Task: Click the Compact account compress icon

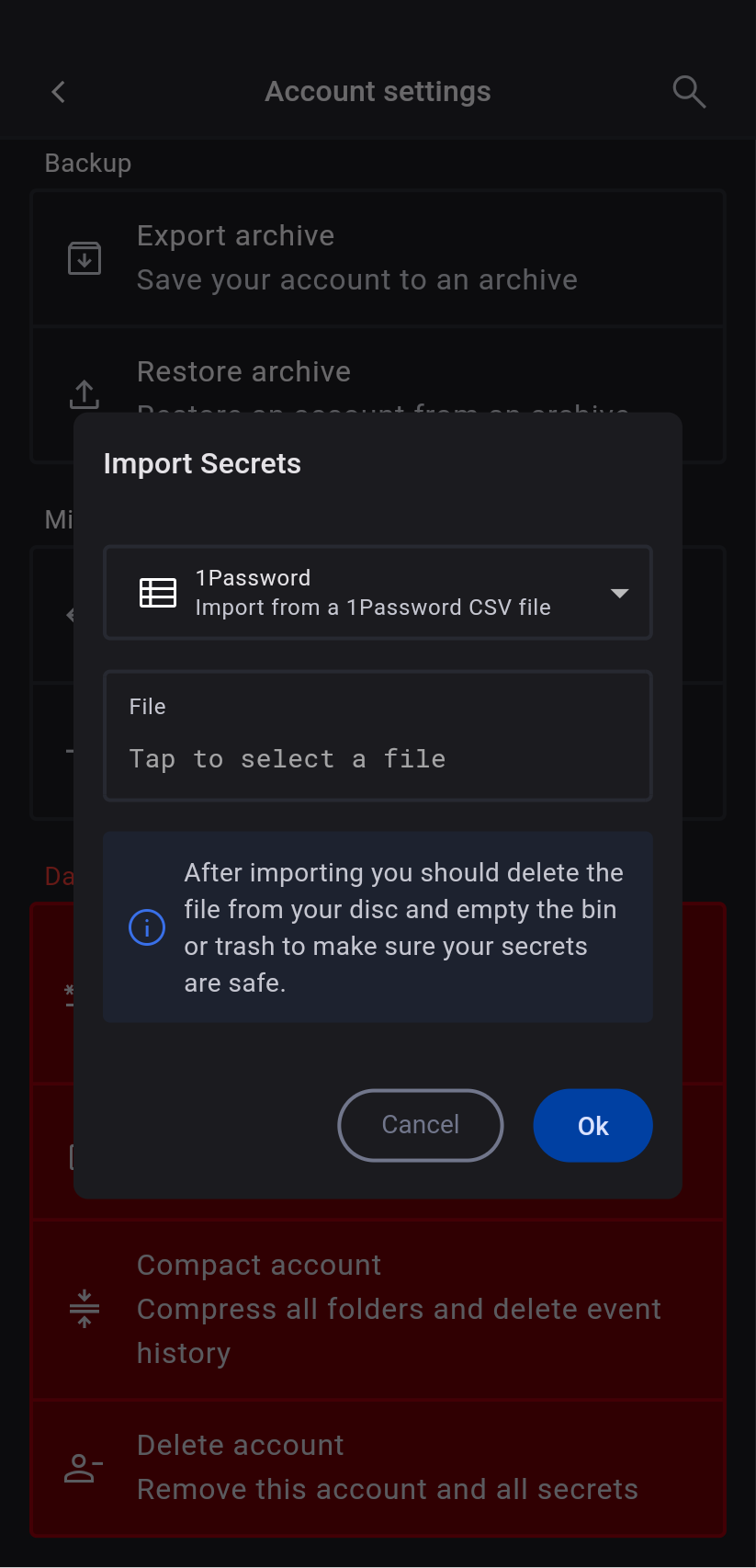Action: pyautogui.click(x=85, y=1309)
